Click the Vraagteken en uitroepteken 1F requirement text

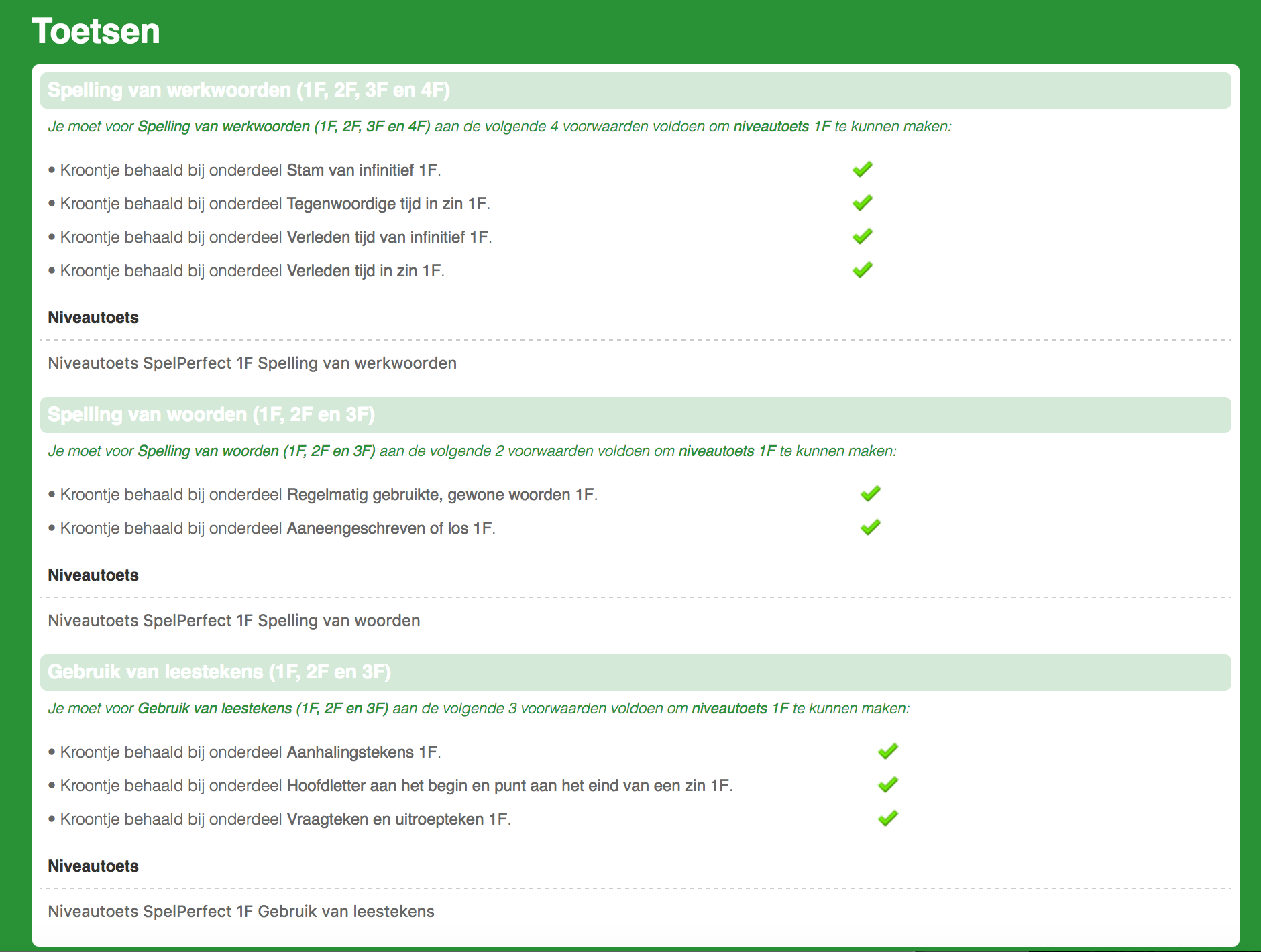pos(398,819)
